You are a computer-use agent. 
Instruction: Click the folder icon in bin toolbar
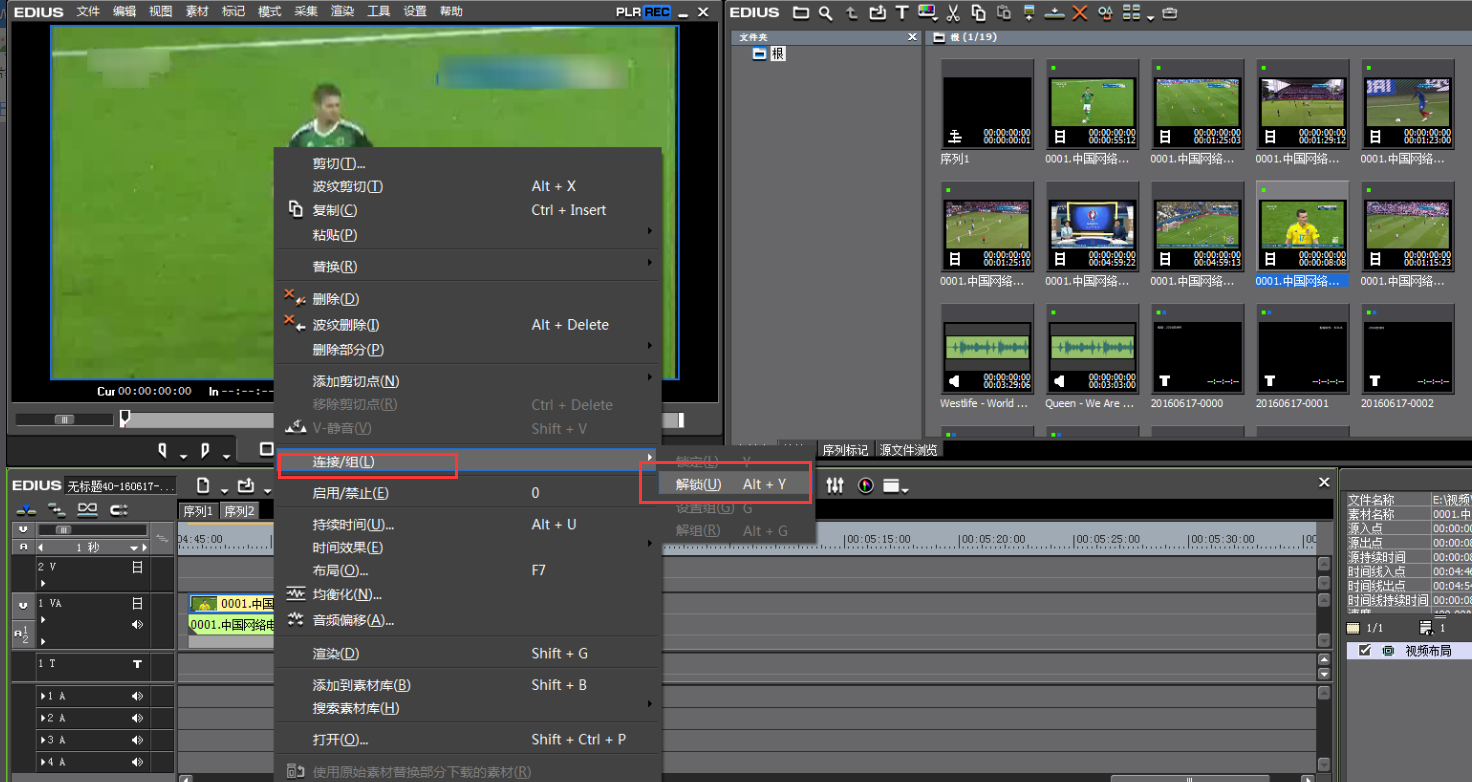pos(801,13)
